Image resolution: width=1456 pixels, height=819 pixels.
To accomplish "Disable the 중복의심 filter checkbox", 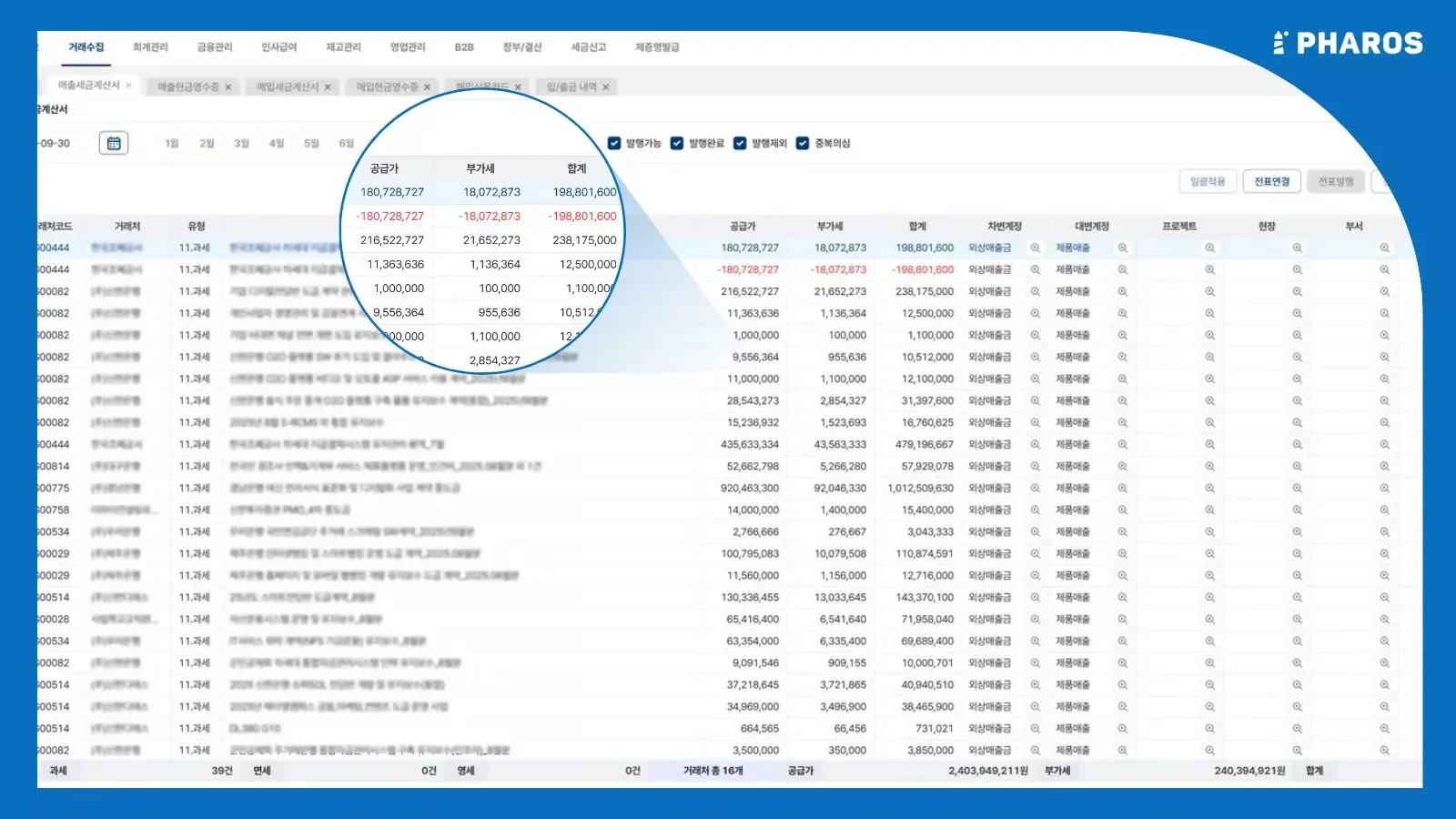I will pyautogui.click(x=803, y=144).
